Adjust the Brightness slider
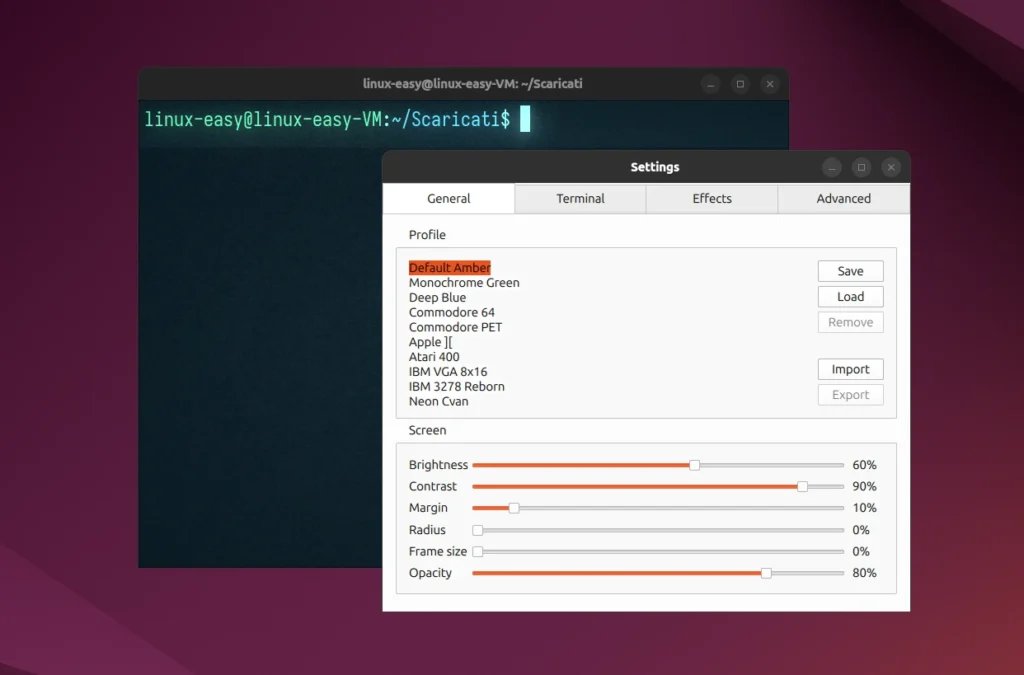Screen dimensions: 1024x675 [693, 465]
